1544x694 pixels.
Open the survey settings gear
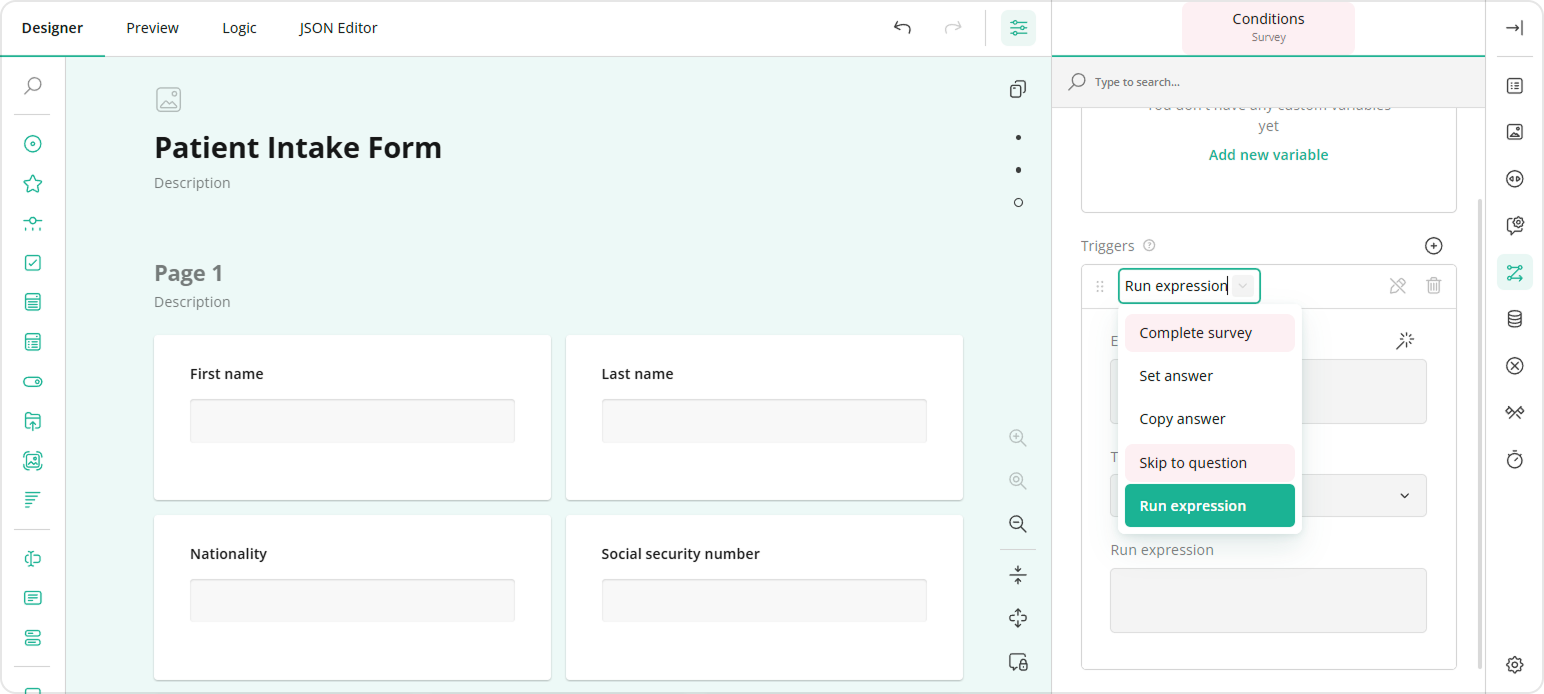tap(1514, 663)
